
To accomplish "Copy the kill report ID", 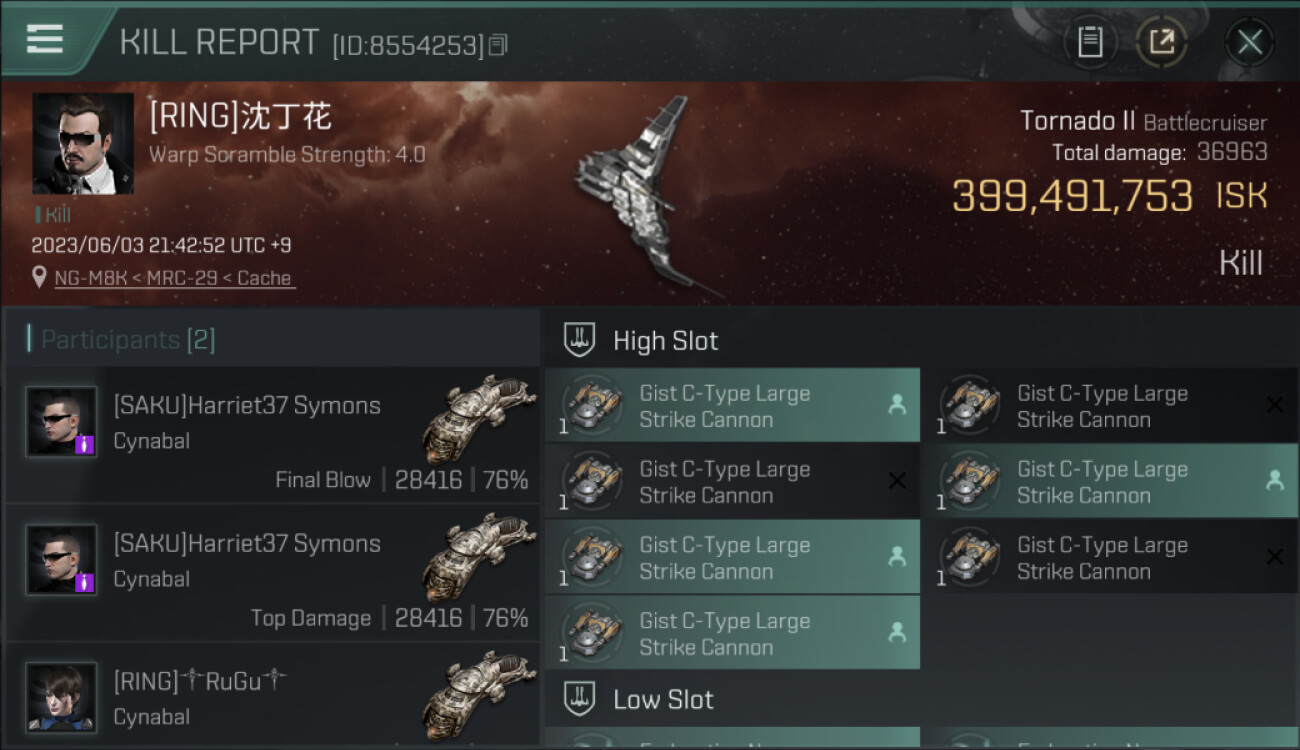I will coord(498,45).
